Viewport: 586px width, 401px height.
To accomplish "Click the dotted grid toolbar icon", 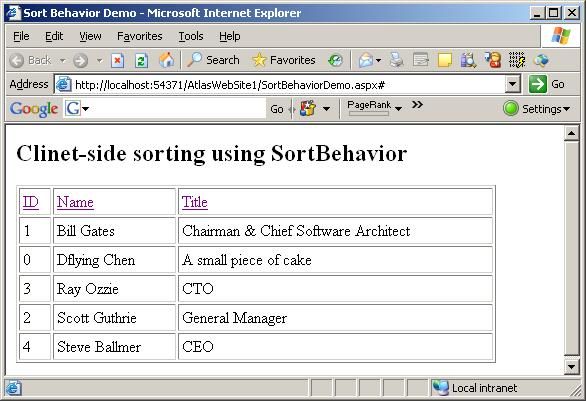I will point(517,60).
